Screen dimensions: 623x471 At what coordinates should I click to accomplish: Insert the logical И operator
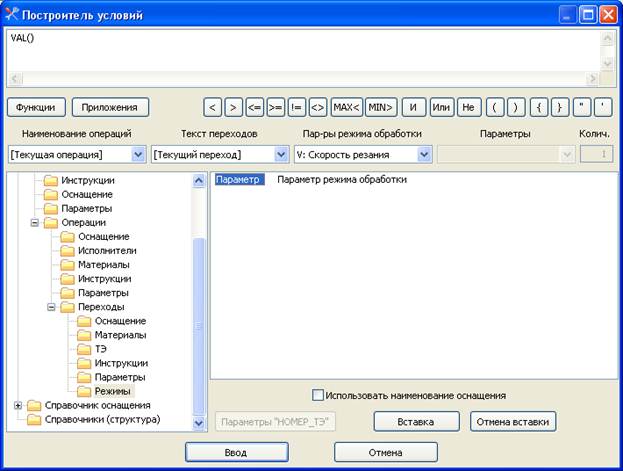(x=413, y=107)
